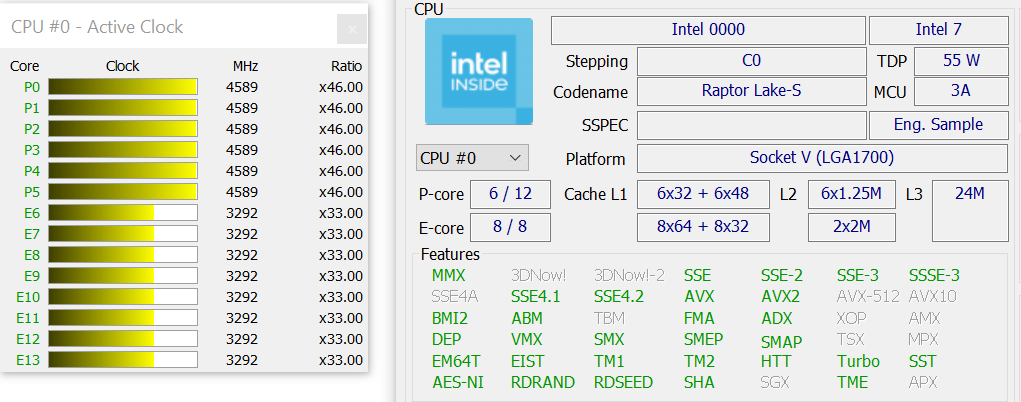Click the Turbo feature indicator
The height and width of the screenshot is (402, 1021).
pos(858,361)
